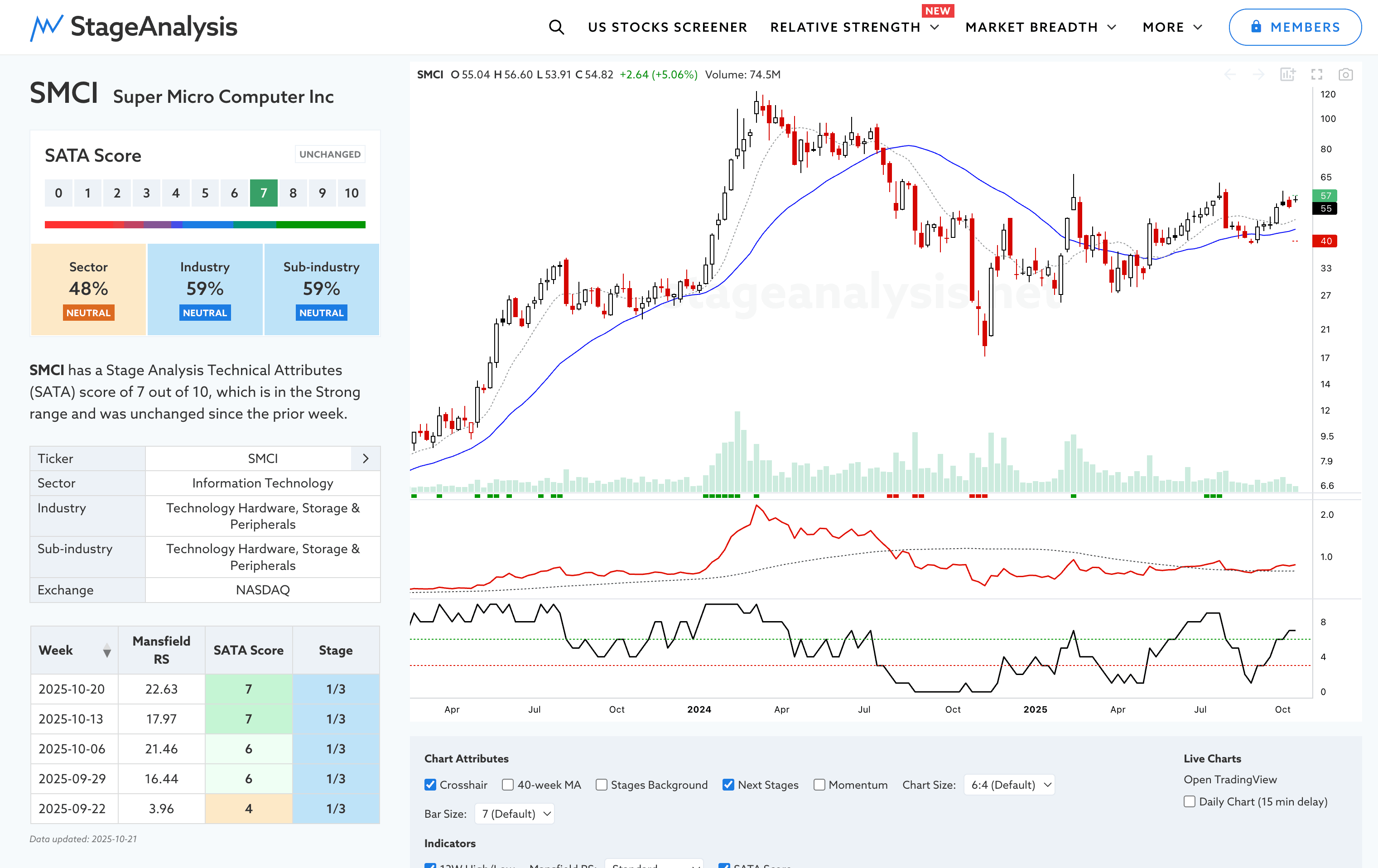
Task: Enable the 40-week MA checkbox
Action: pos(508,785)
